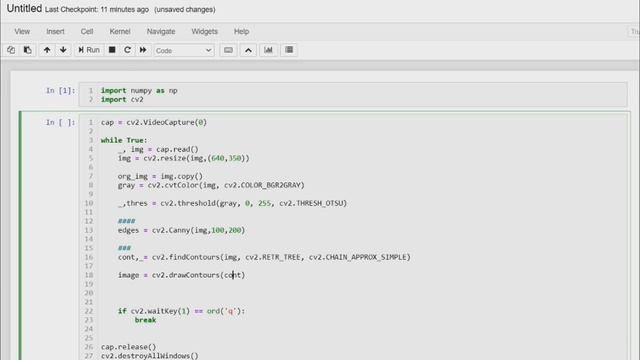
Task: Click the table of contents list icon
Action: pyautogui.click(x=289, y=50)
